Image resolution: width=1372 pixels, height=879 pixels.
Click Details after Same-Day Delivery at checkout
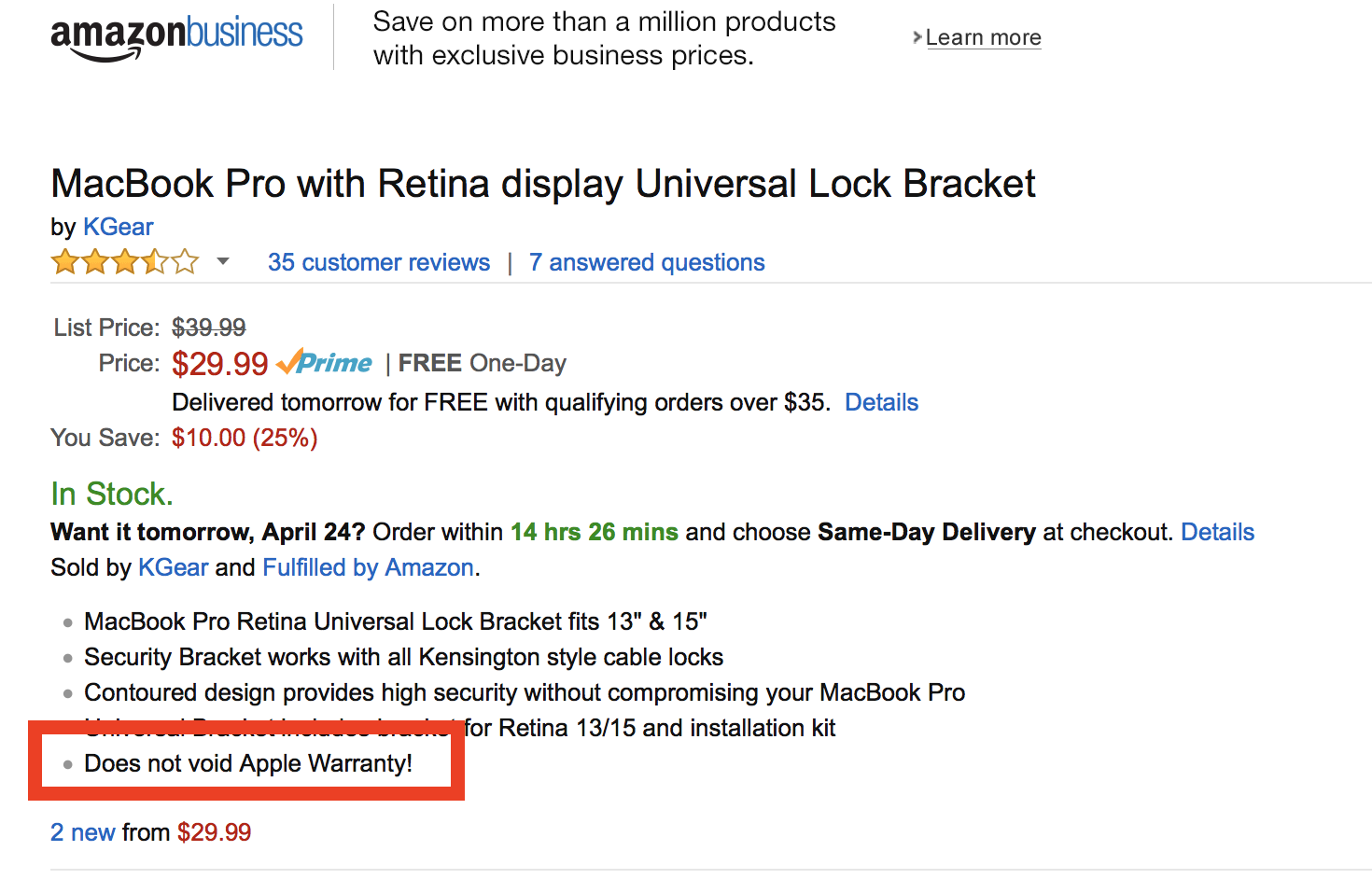[1218, 532]
